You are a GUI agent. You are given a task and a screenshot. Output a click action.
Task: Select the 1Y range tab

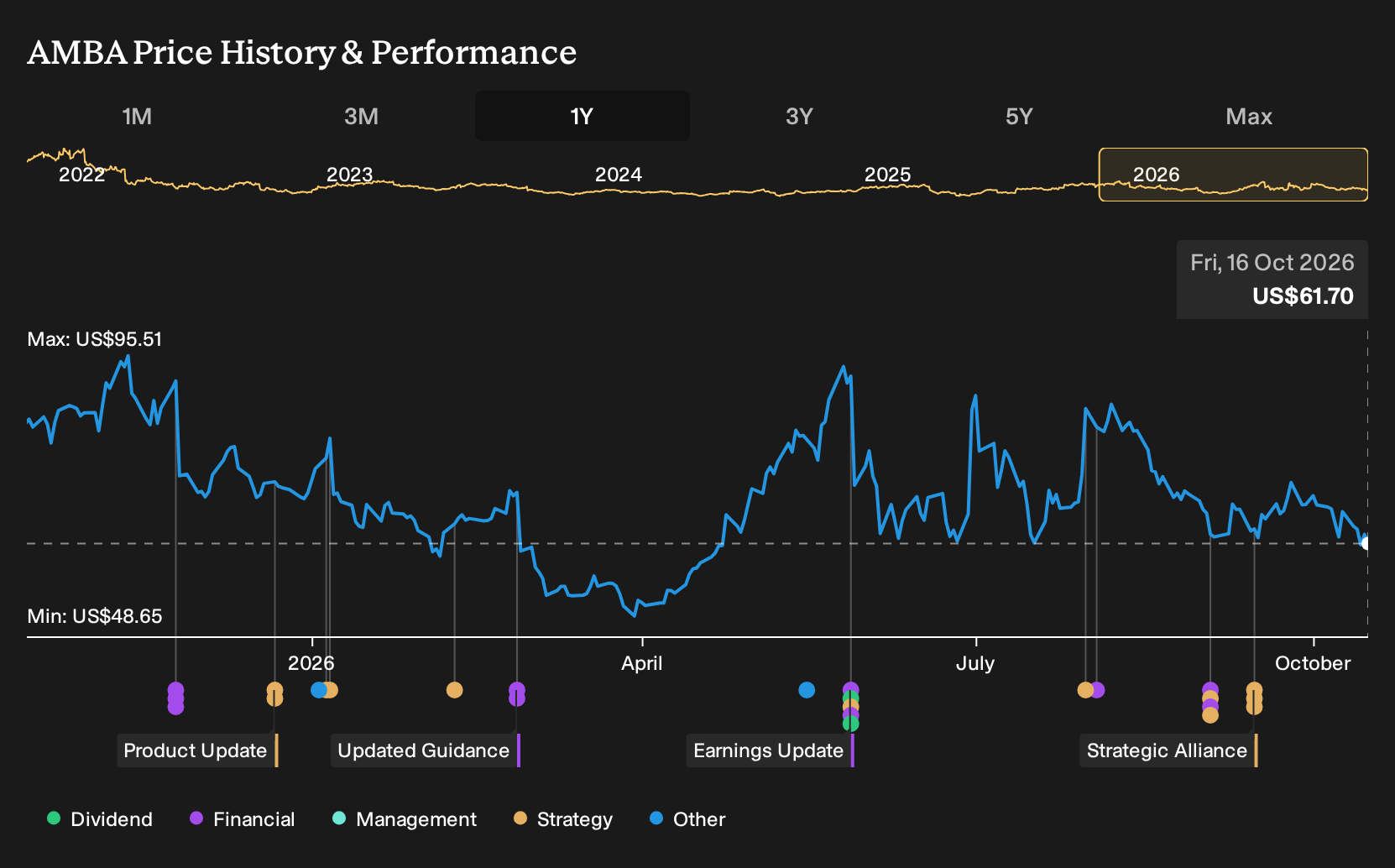tap(582, 116)
